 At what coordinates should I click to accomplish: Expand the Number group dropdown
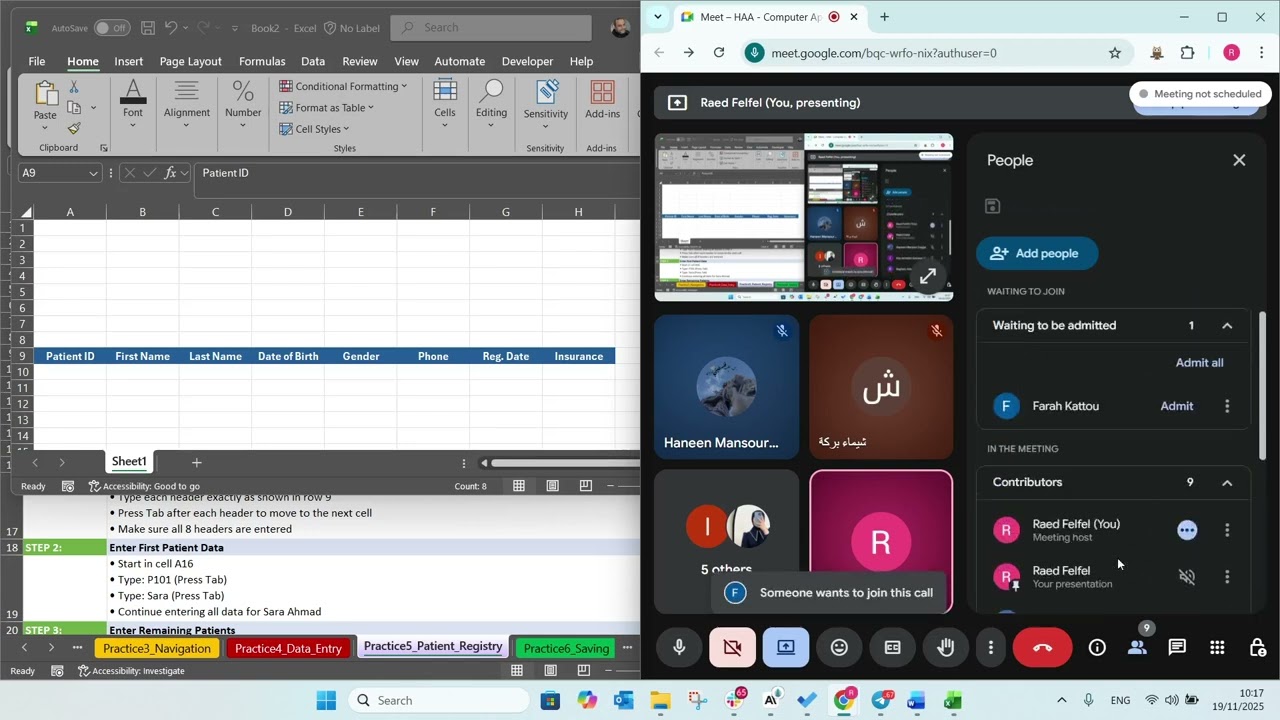point(243,125)
